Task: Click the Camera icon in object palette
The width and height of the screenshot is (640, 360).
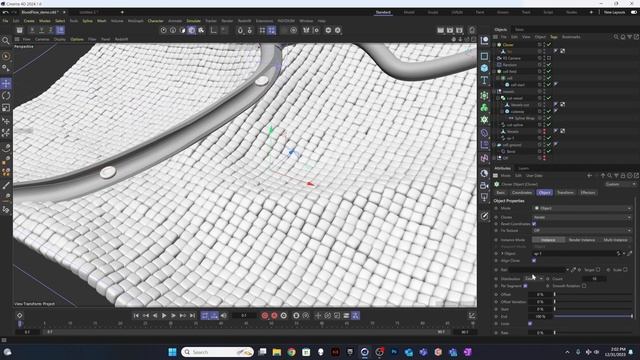Action: click(484, 186)
